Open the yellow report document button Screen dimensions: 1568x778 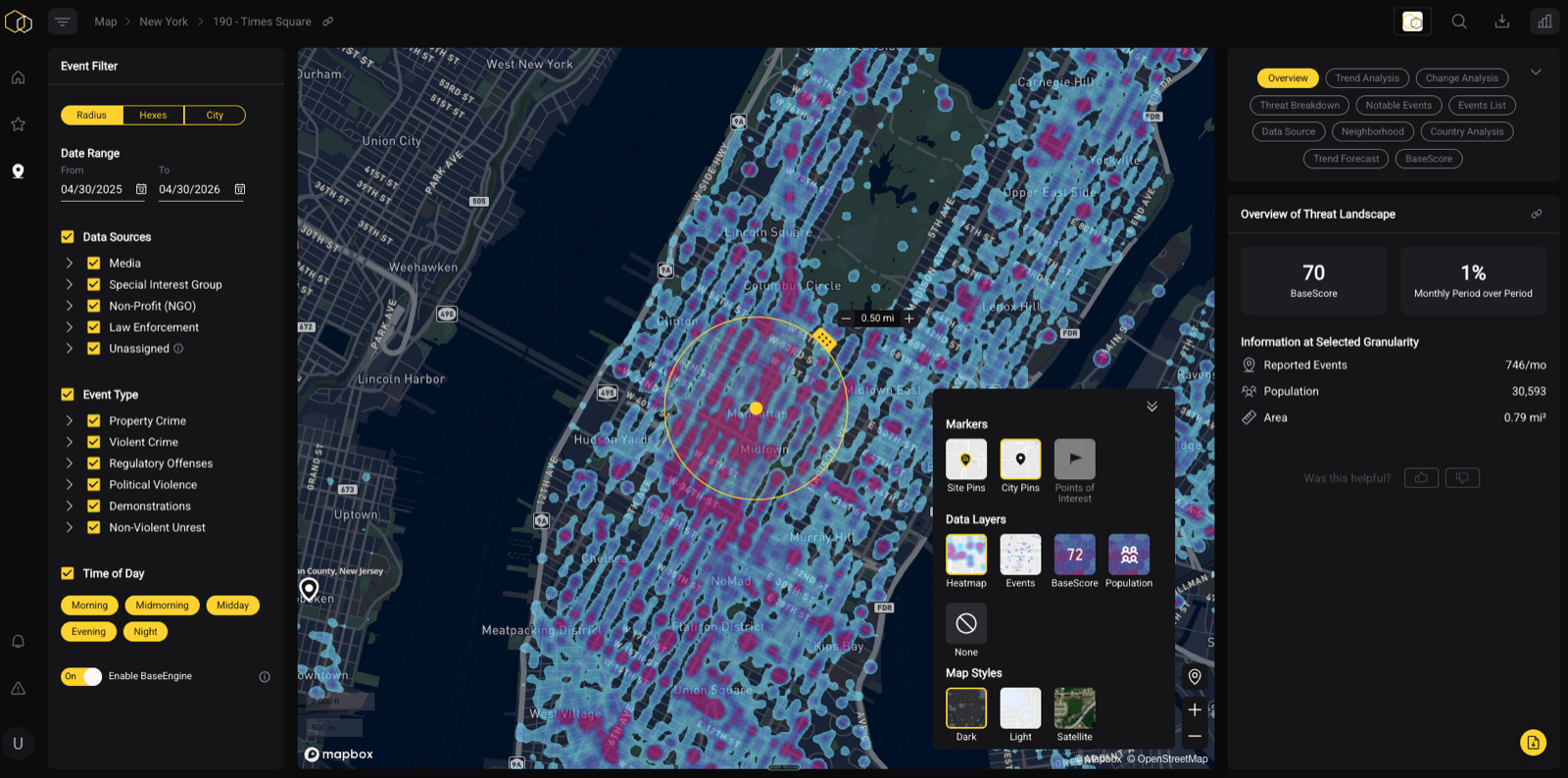tap(1534, 743)
